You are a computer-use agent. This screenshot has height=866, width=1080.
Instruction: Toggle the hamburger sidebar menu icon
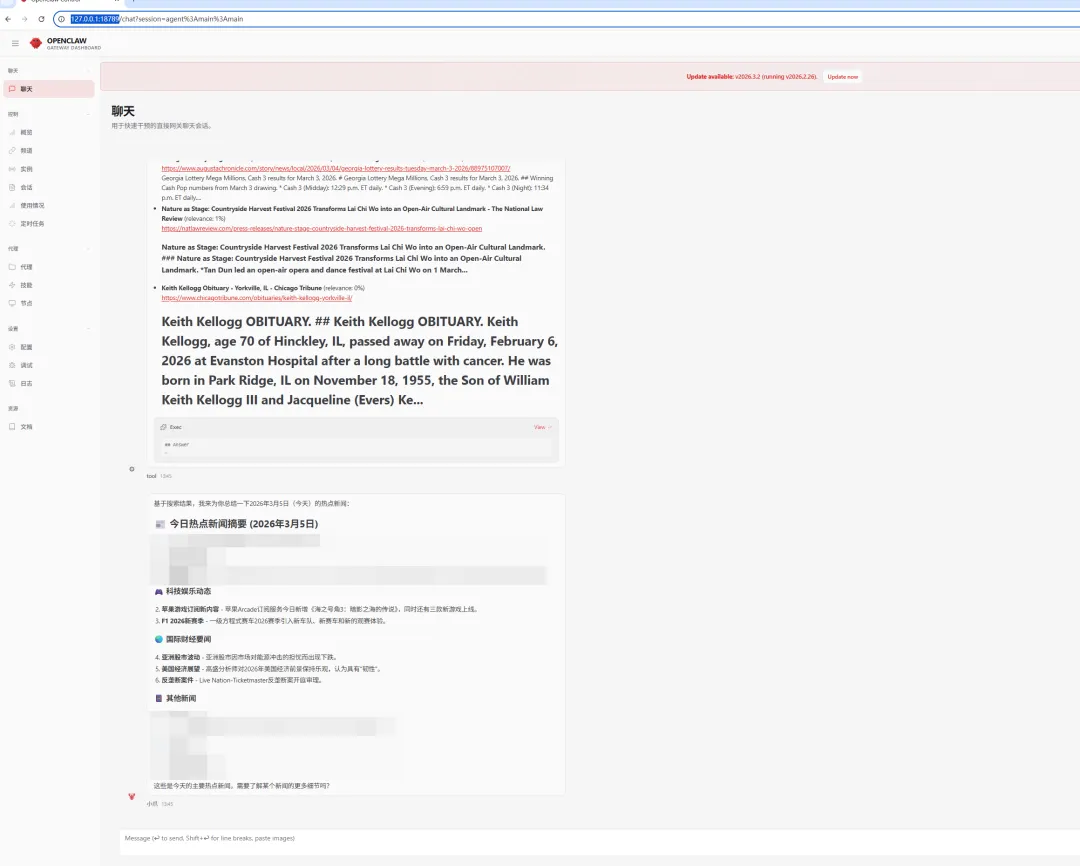15,43
